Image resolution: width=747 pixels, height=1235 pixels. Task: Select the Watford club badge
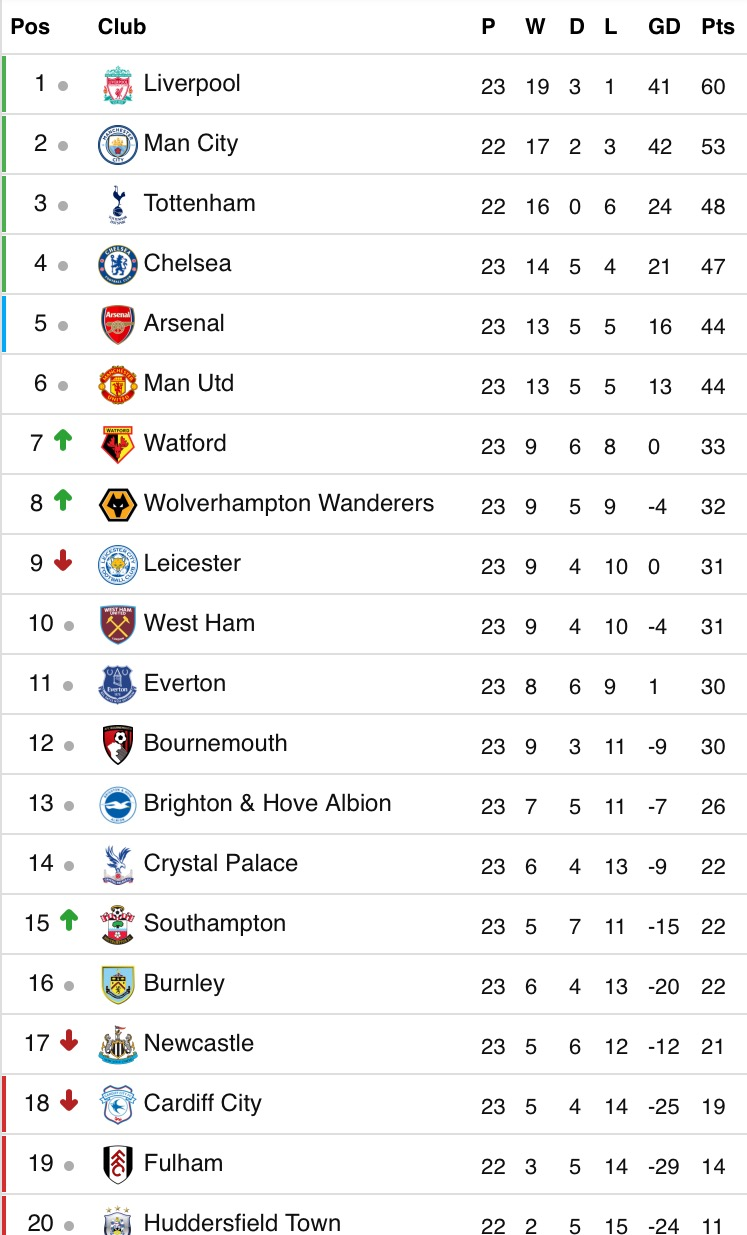point(118,445)
